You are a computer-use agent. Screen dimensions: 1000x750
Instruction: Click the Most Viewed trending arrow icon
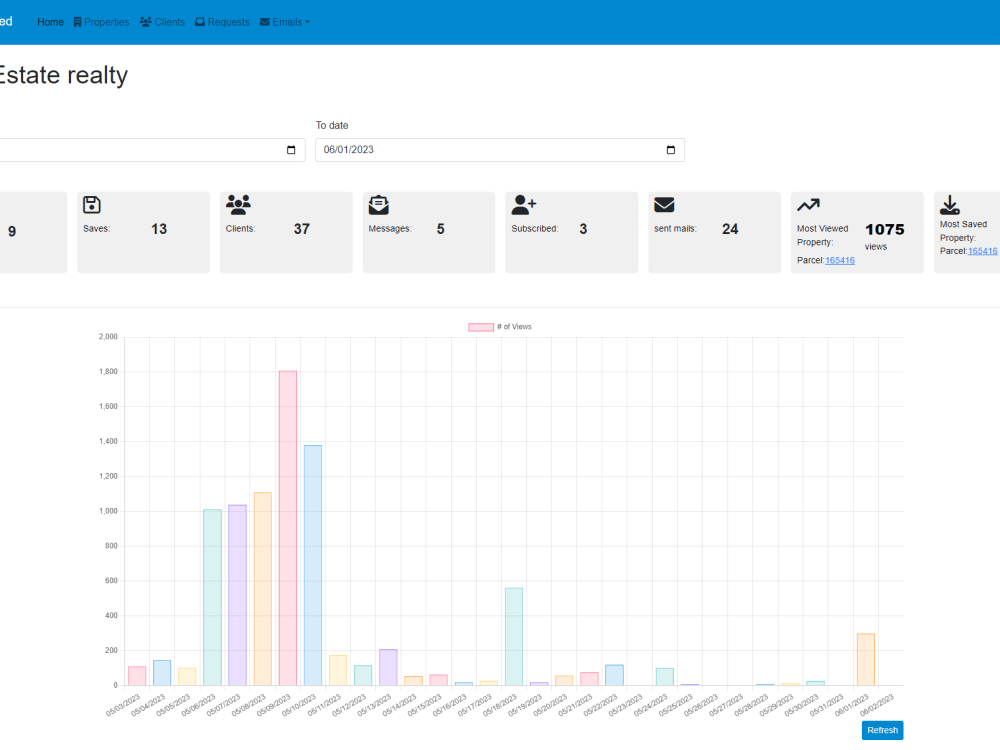click(808, 205)
